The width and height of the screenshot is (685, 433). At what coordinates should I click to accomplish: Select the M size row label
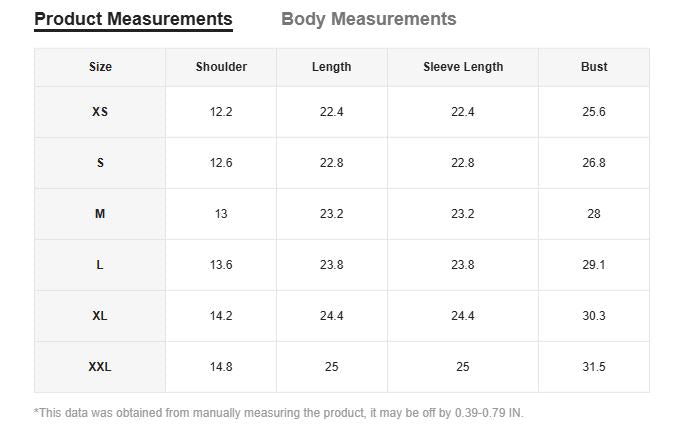point(100,214)
